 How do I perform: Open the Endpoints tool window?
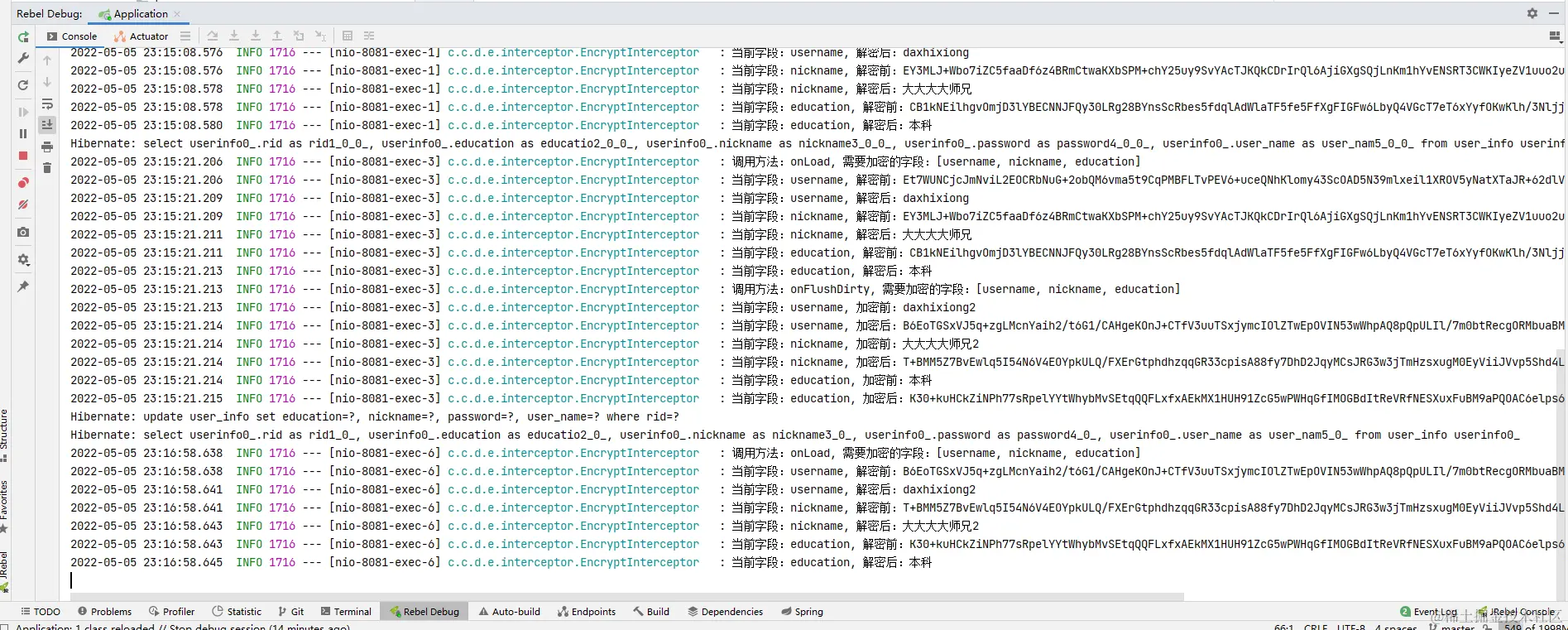click(x=587, y=612)
